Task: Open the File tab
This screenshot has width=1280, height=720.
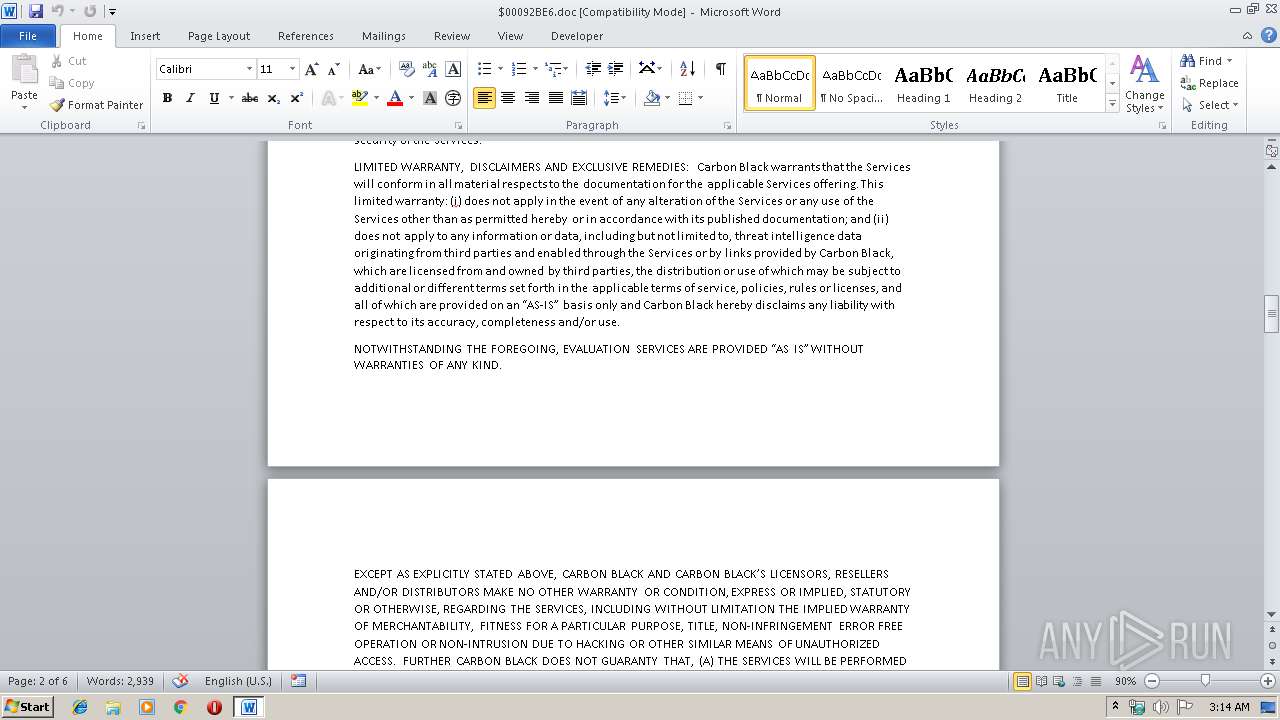Action: tap(28, 36)
